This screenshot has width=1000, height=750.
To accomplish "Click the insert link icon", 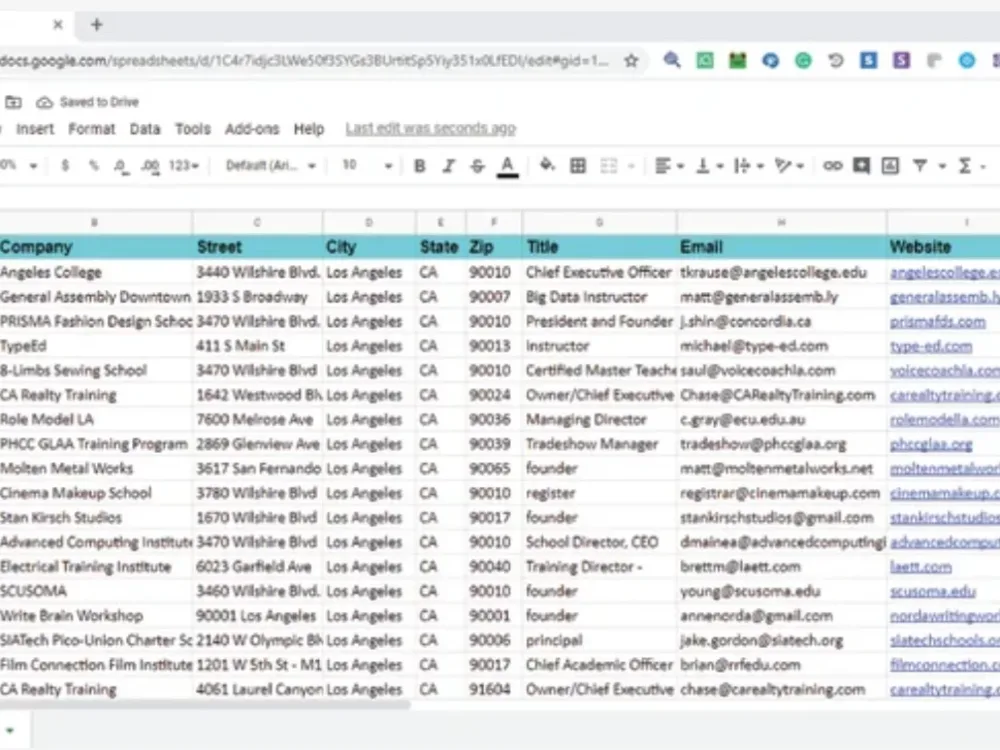I will [x=832, y=166].
